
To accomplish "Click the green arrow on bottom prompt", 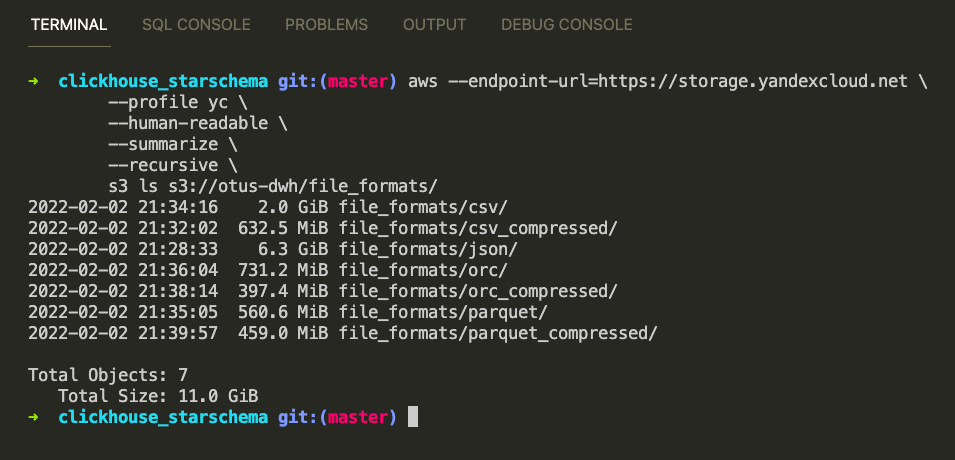I will pyautogui.click(x=33, y=417).
